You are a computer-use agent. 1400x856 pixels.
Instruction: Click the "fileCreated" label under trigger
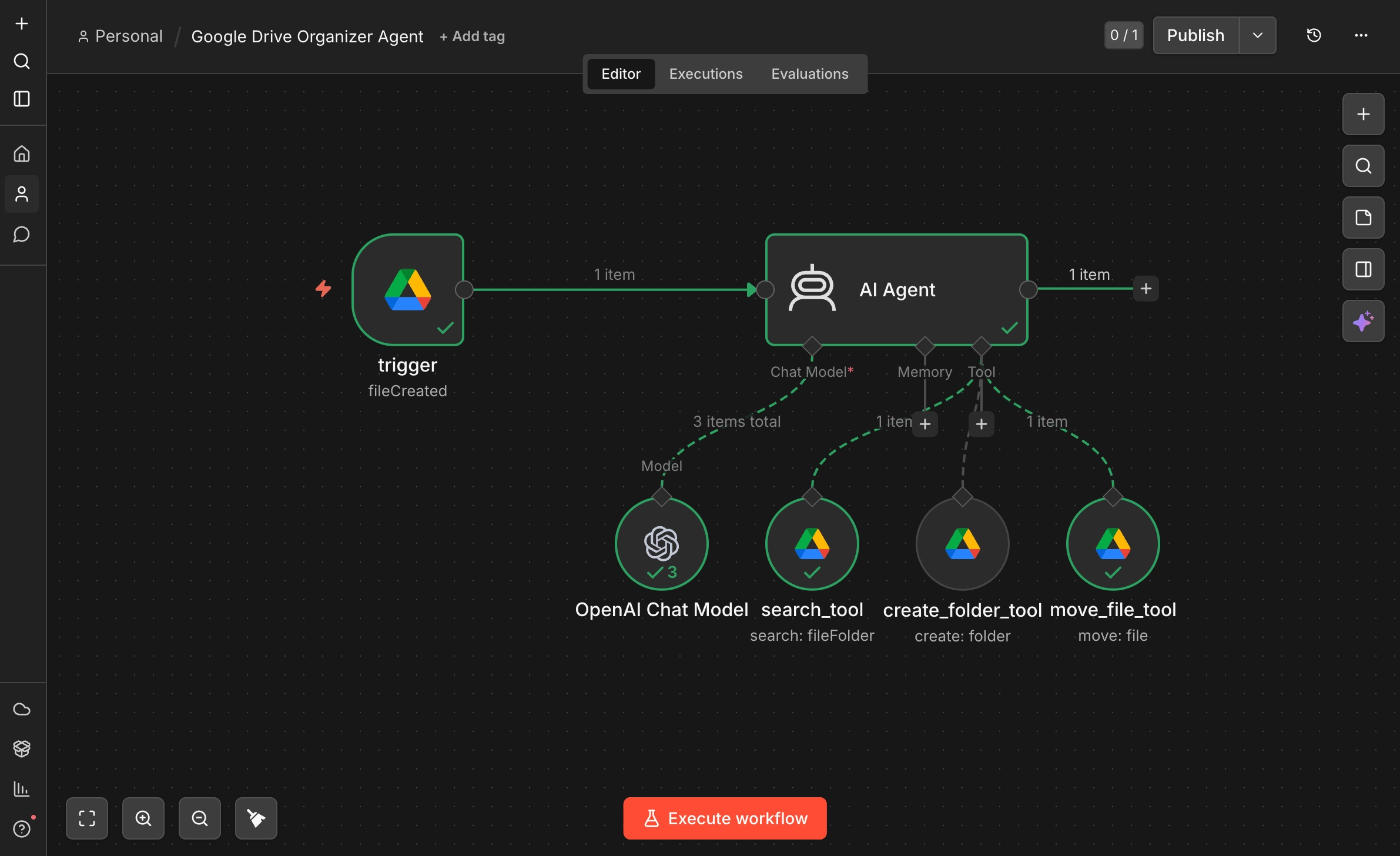tap(407, 391)
